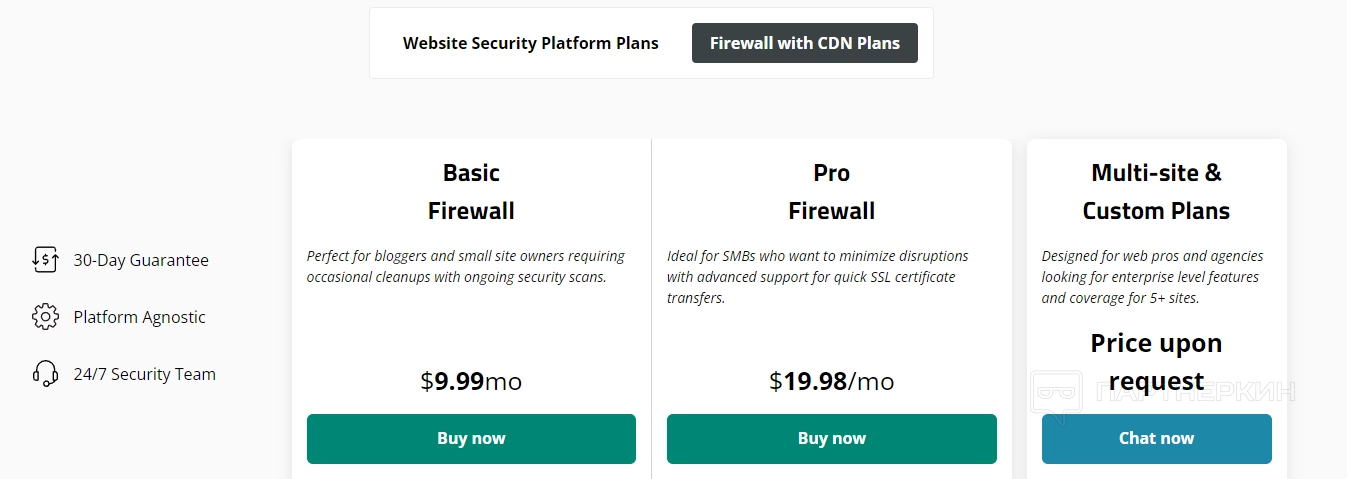Click the Pro Firewall plan heading
Viewport: 1347px width, 479px height.
[x=832, y=192]
